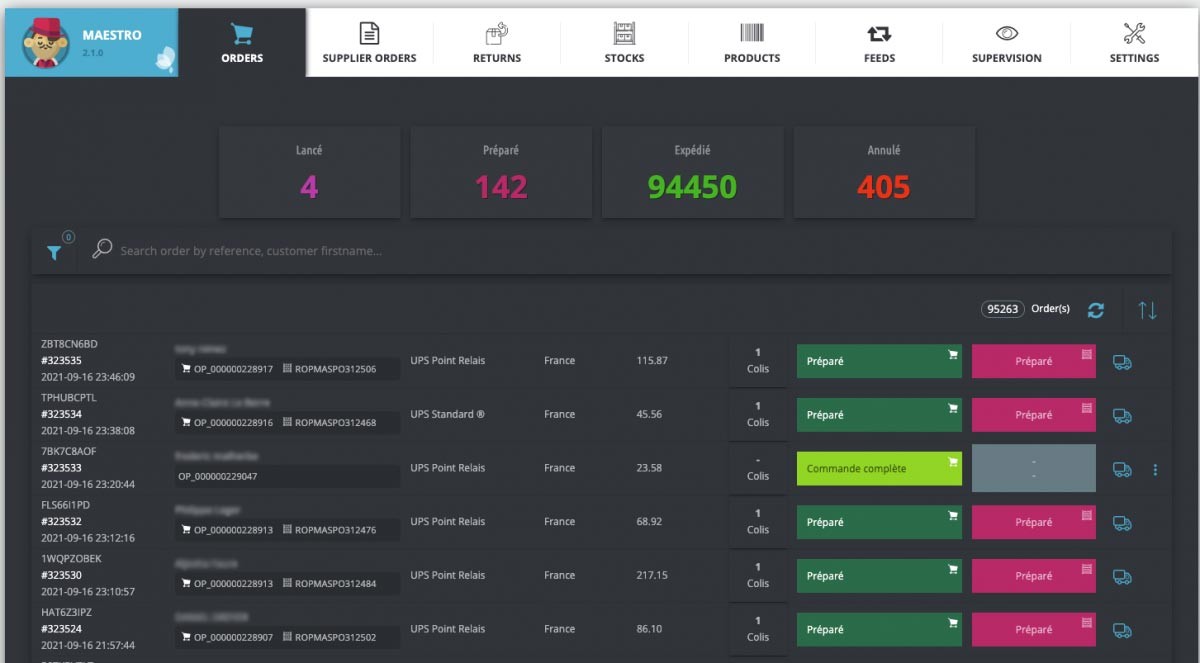Image resolution: width=1200 pixels, height=663 pixels.
Task: Click truck icon for order #323533
Action: [1122, 469]
